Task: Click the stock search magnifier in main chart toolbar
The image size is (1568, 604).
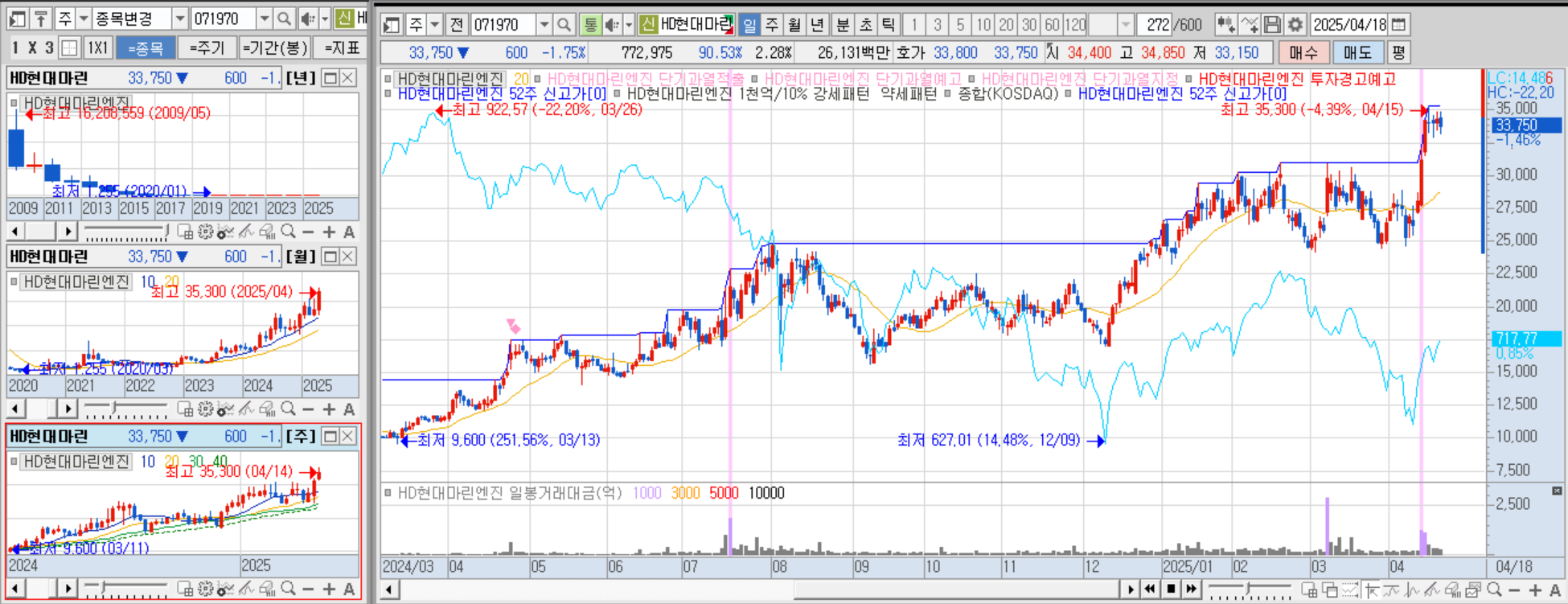Action: [564, 25]
